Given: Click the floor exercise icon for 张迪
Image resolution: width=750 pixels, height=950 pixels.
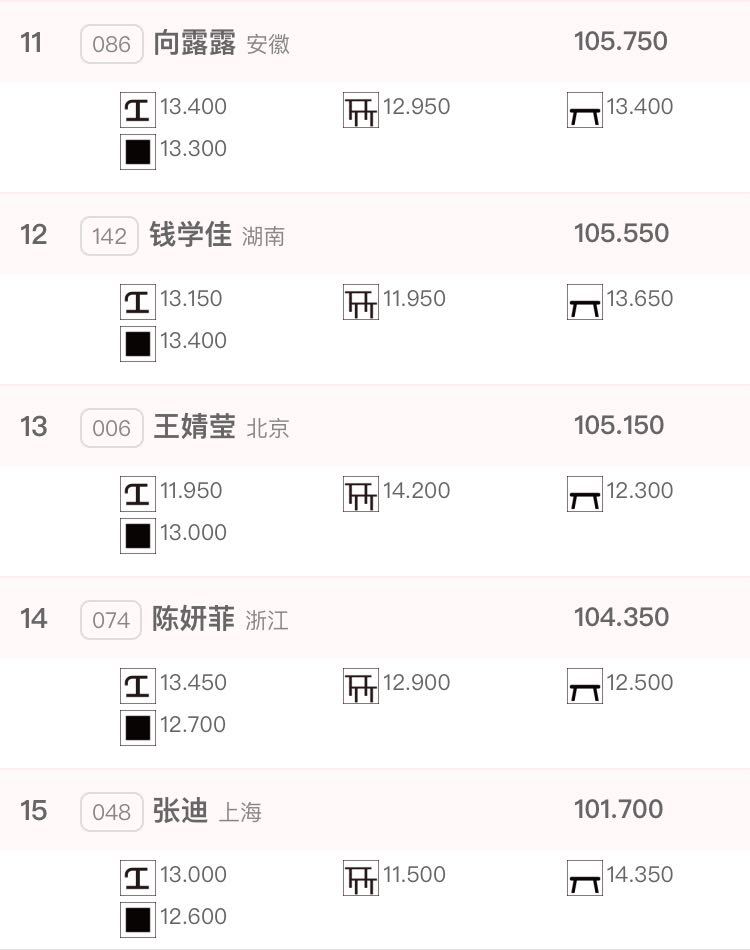Looking at the screenshot, I should [x=138, y=920].
